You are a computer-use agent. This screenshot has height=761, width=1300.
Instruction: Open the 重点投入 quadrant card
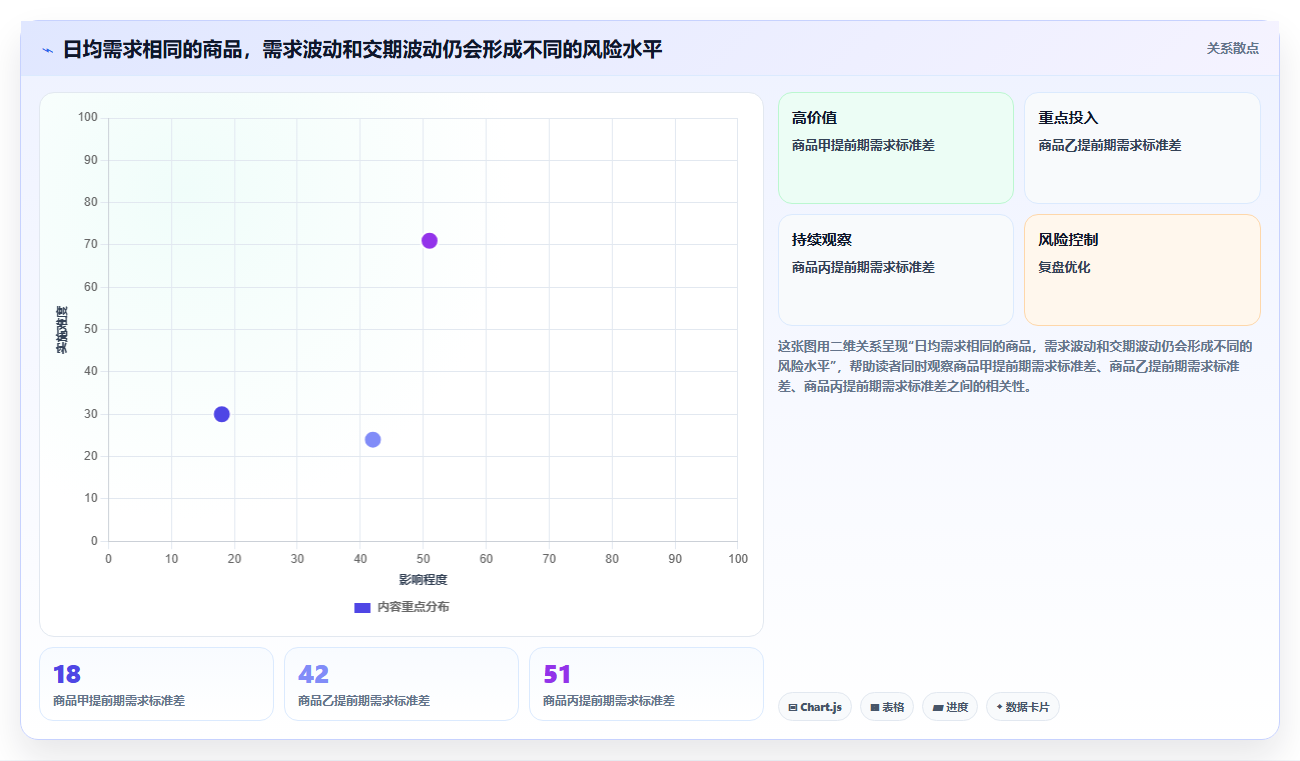coord(1142,148)
